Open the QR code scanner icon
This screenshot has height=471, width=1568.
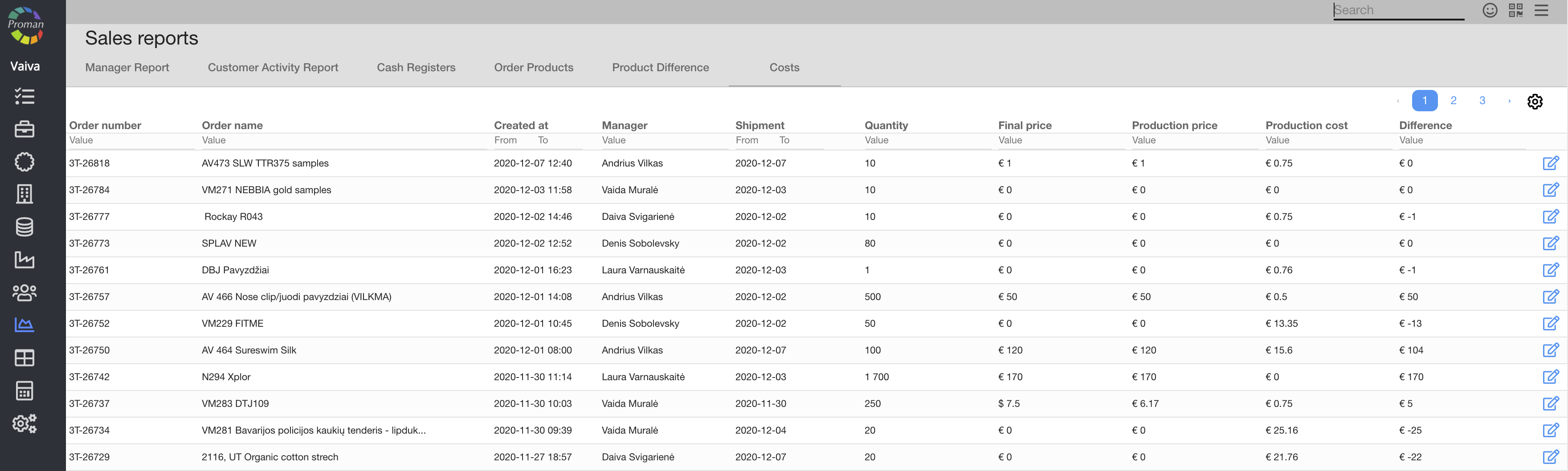[1515, 10]
